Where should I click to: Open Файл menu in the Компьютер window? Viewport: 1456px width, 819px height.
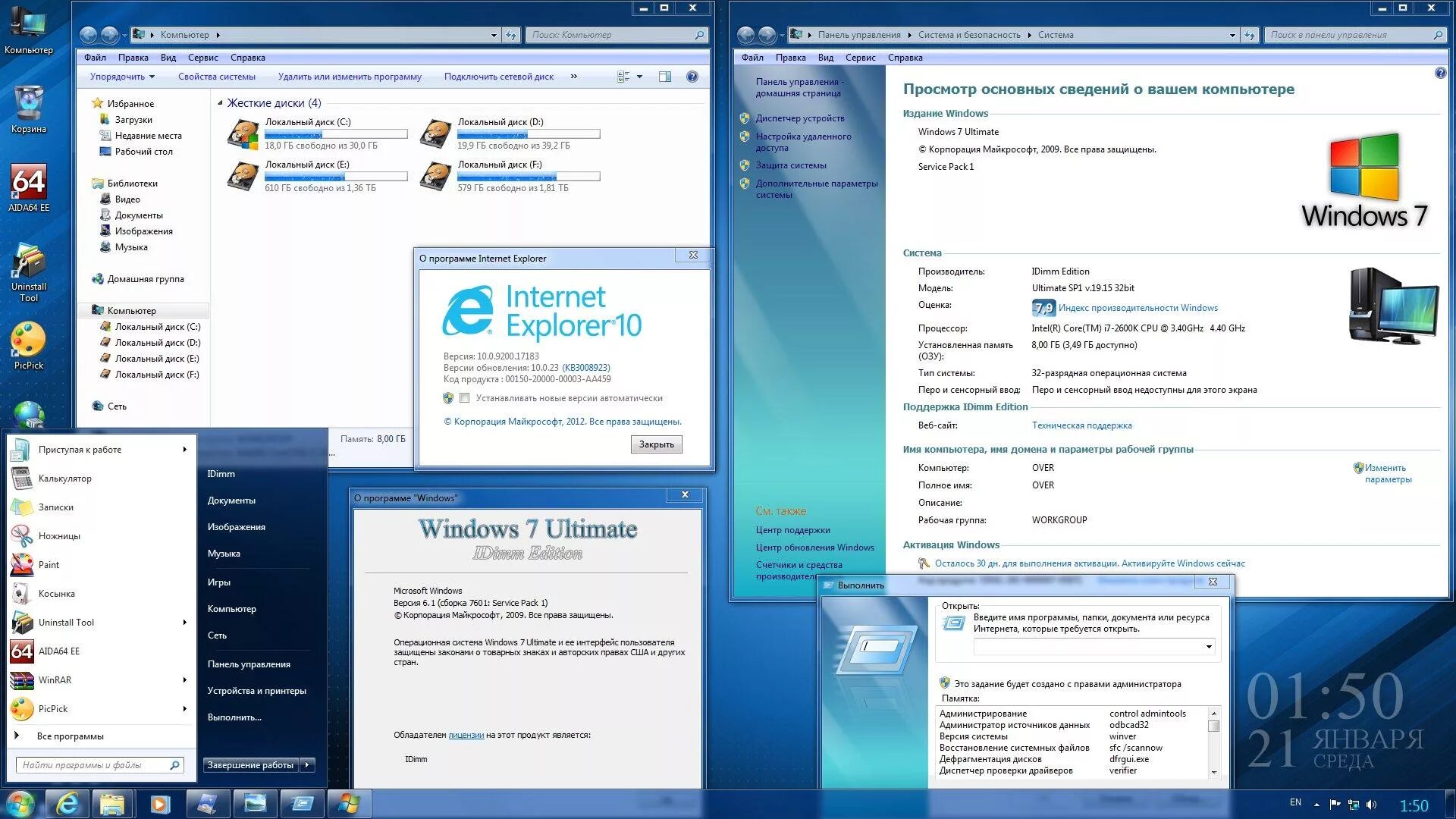pos(95,58)
